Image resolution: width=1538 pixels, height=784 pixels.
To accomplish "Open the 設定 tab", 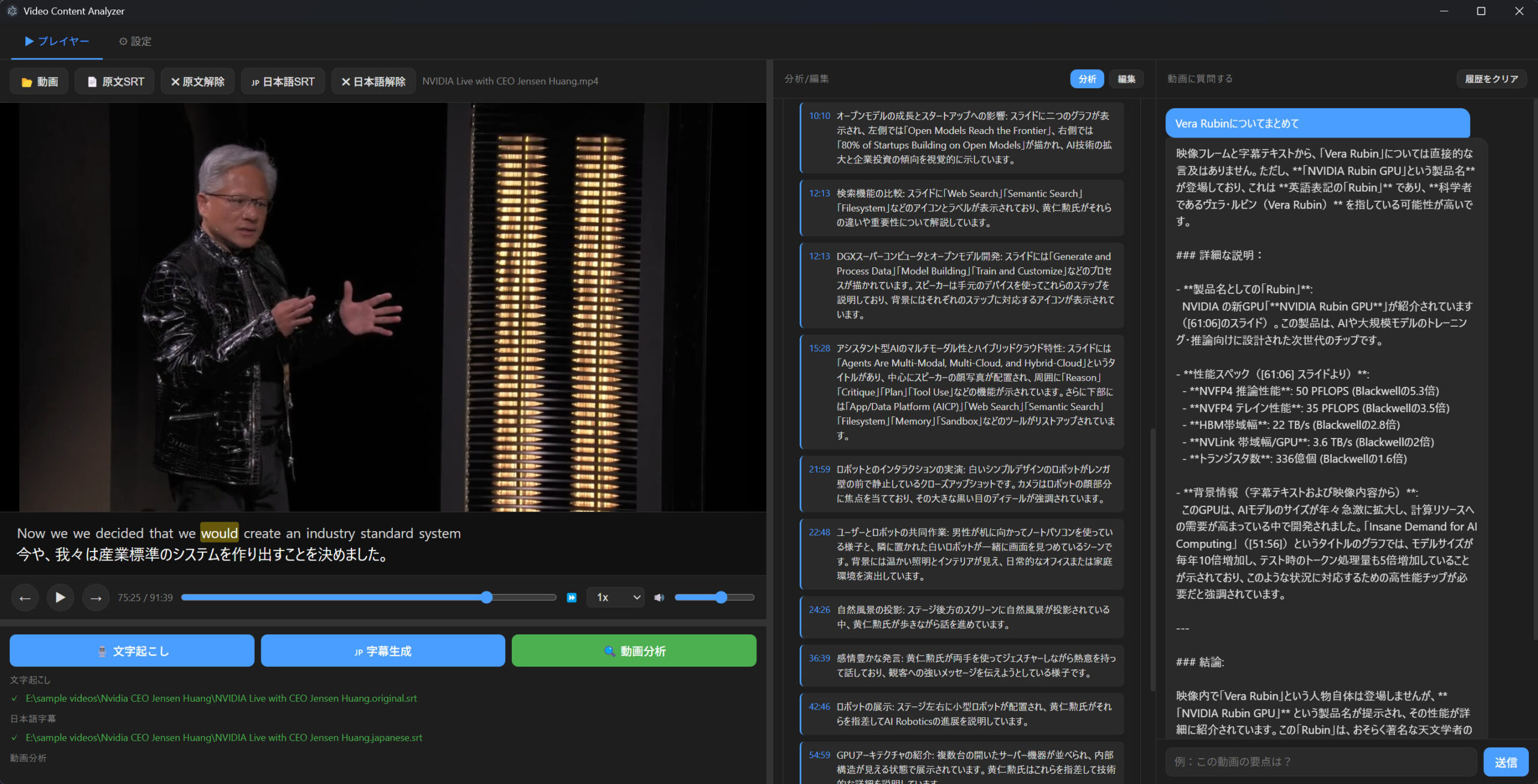I will pyautogui.click(x=135, y=41).
